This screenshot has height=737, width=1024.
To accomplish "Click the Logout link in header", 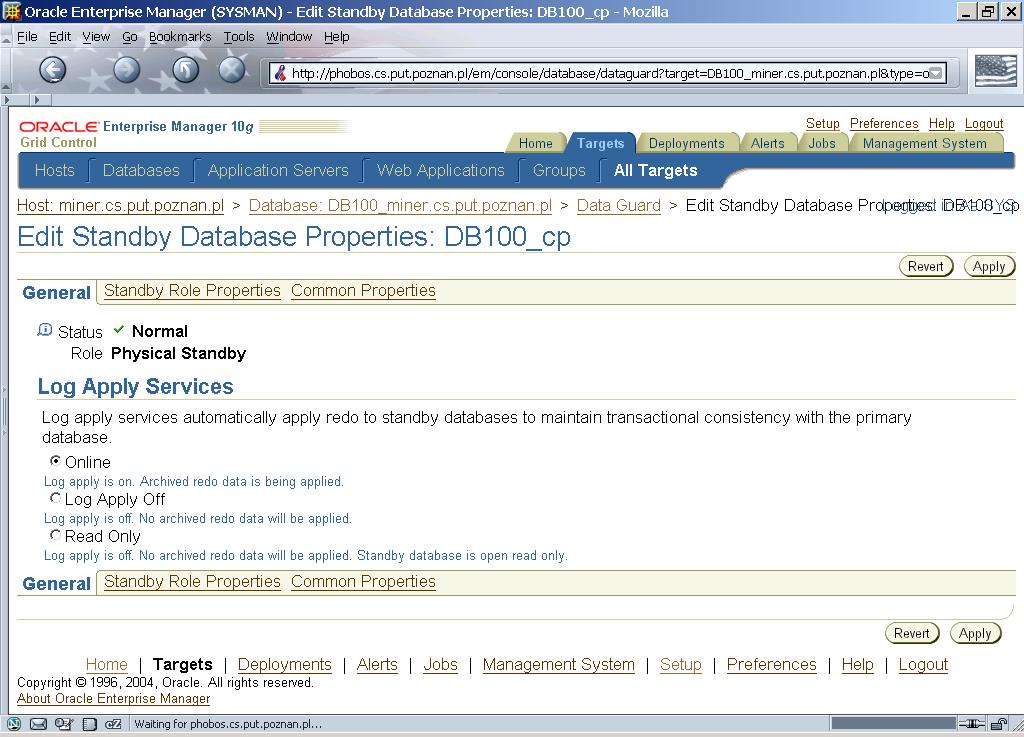I will pos(984,123).
